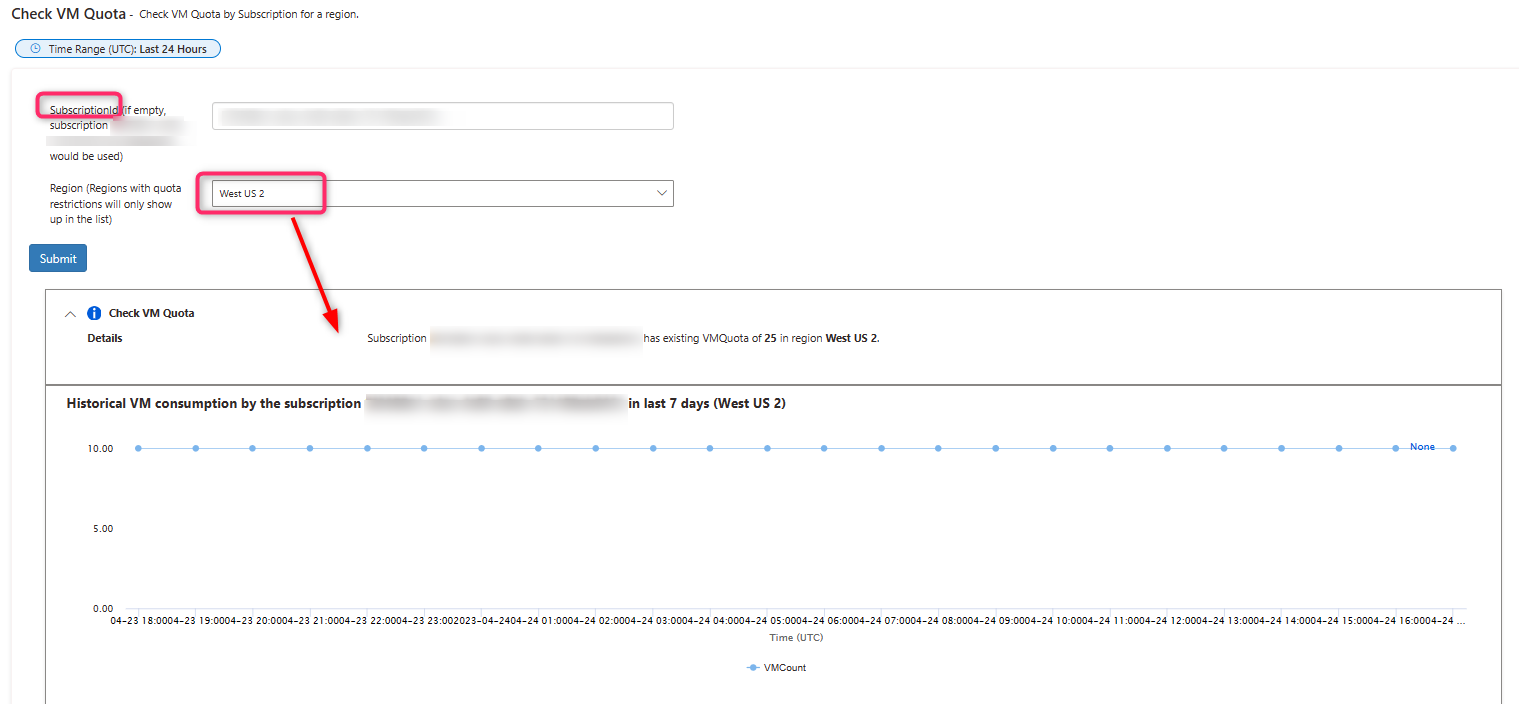Click the Check VM Quota section heading

click(152, 313)
